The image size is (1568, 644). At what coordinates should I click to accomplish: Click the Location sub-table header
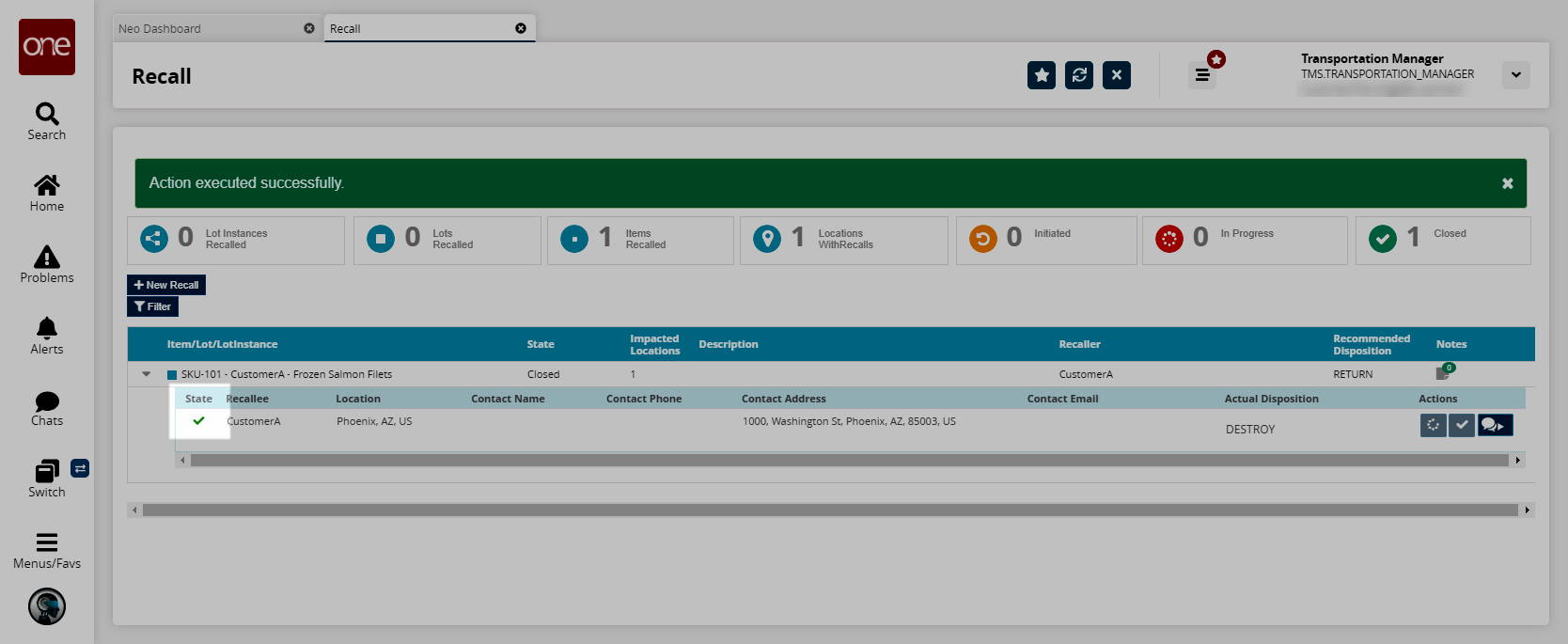pyautogui.click(x=358, y=399)
